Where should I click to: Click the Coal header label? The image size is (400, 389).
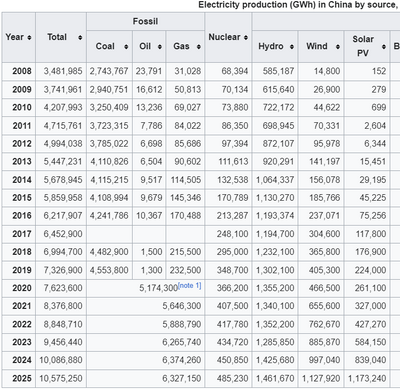(105, 46)
